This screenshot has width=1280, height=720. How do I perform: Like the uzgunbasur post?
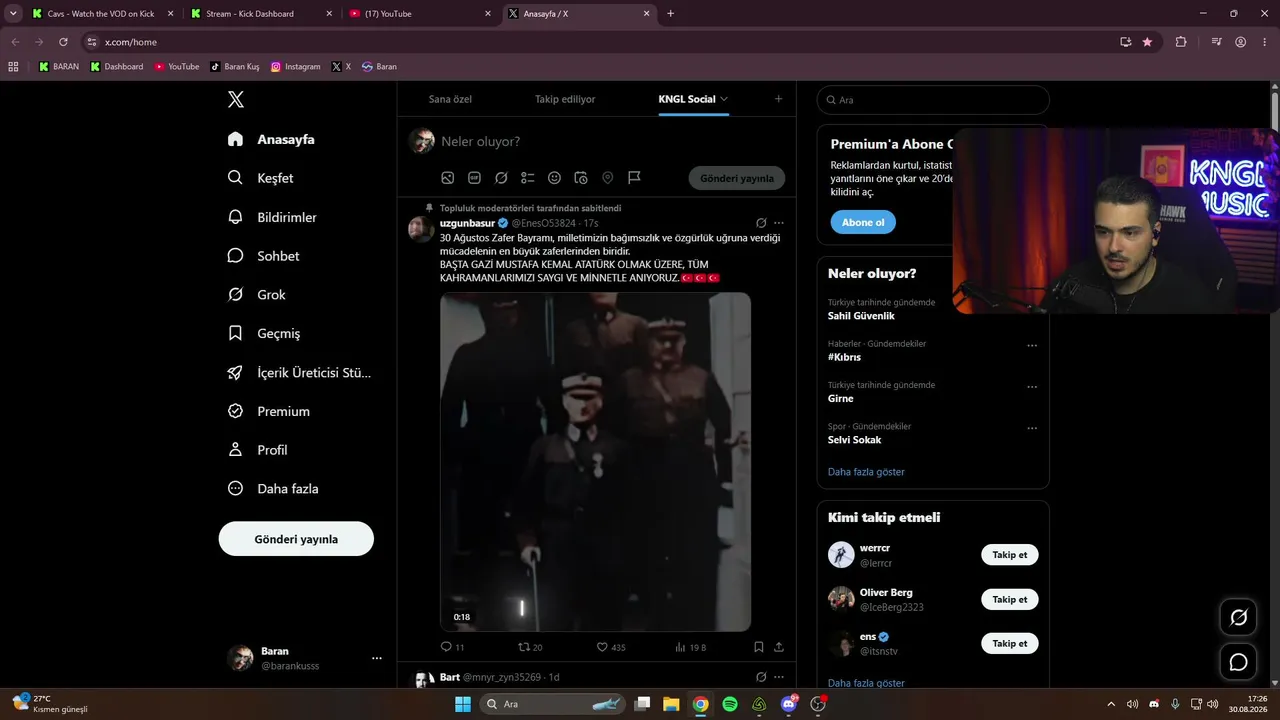coord(611,647)
